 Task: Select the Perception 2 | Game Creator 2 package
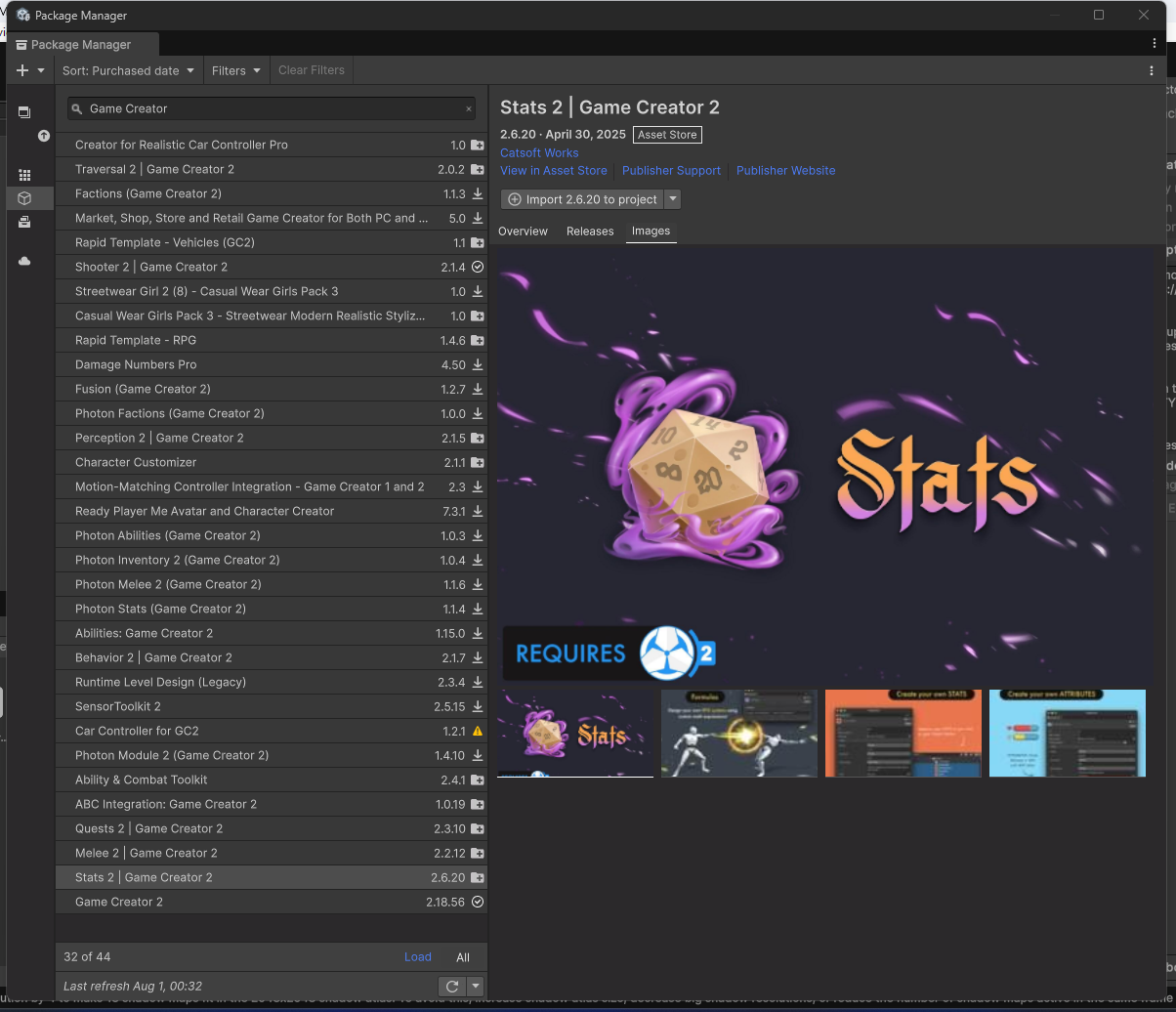(272, 438)
